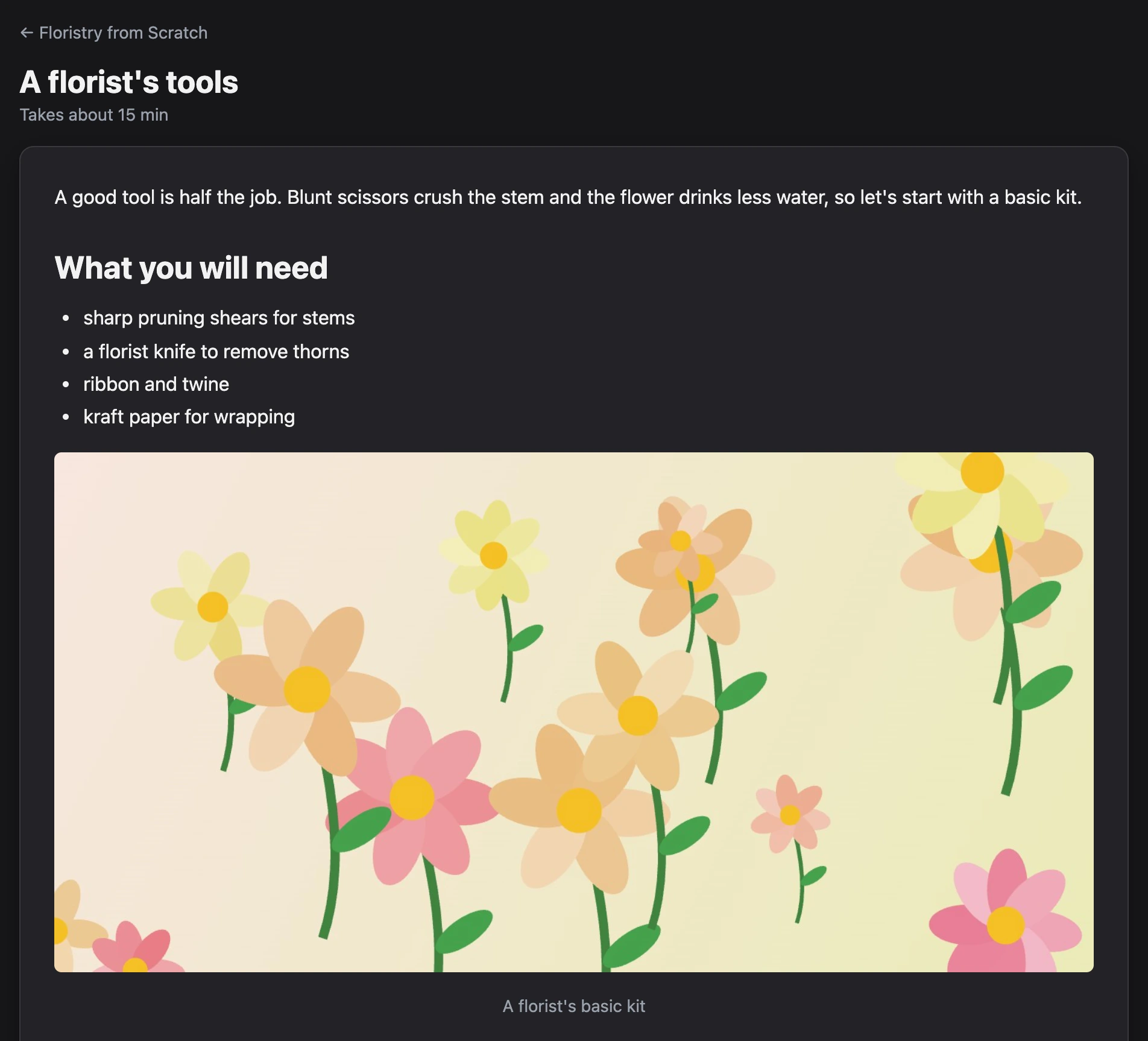The width and height of the screenshot is (1148, 1041).
Task: Click the "What you will need" heading
Action: (x=191, y=268)
